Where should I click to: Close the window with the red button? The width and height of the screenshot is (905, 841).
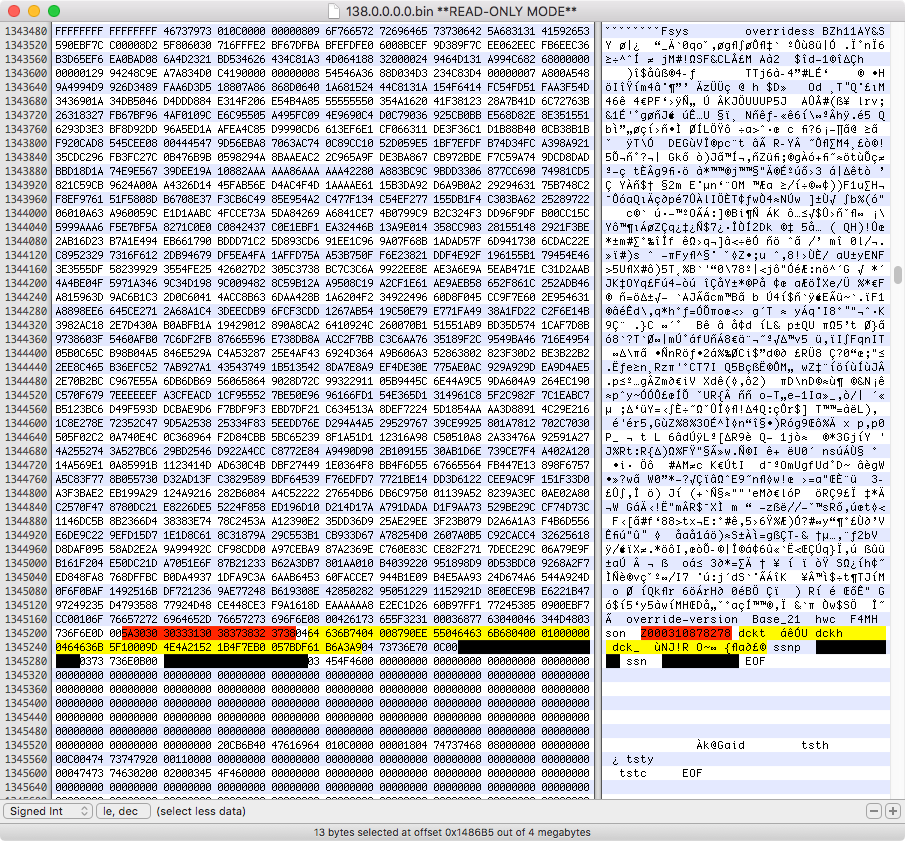14,11
